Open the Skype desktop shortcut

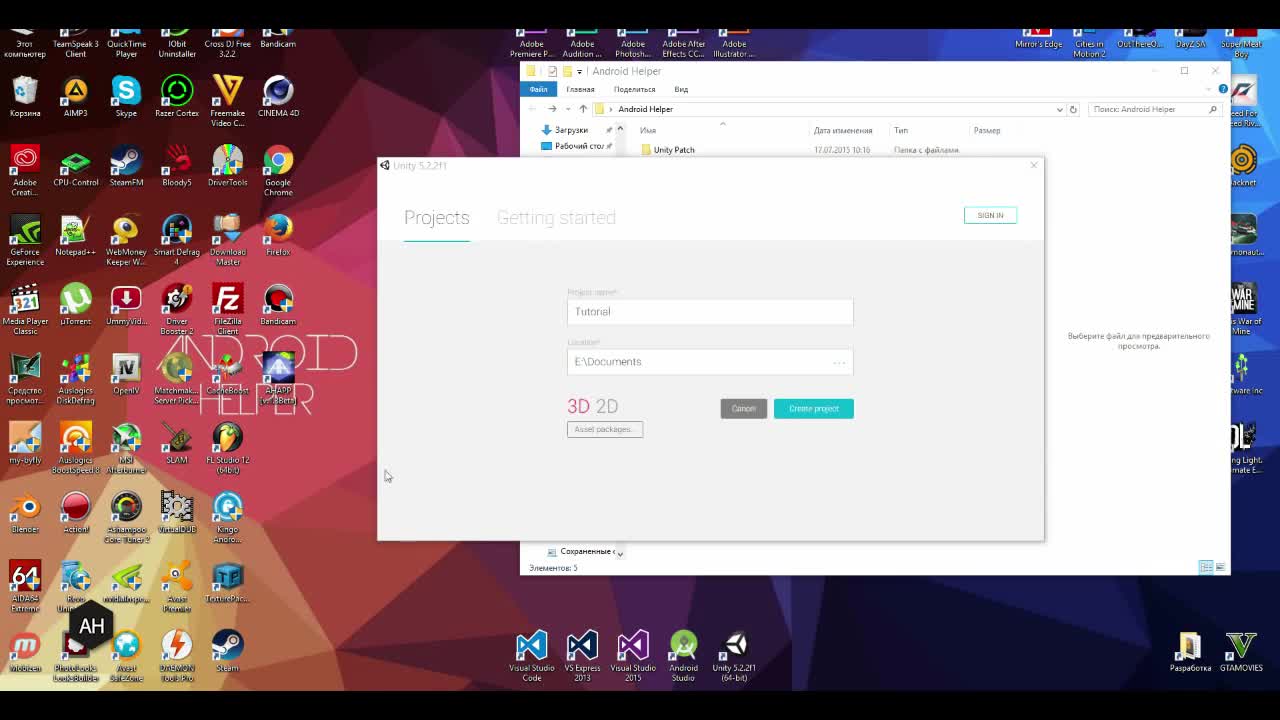point(126,97)
